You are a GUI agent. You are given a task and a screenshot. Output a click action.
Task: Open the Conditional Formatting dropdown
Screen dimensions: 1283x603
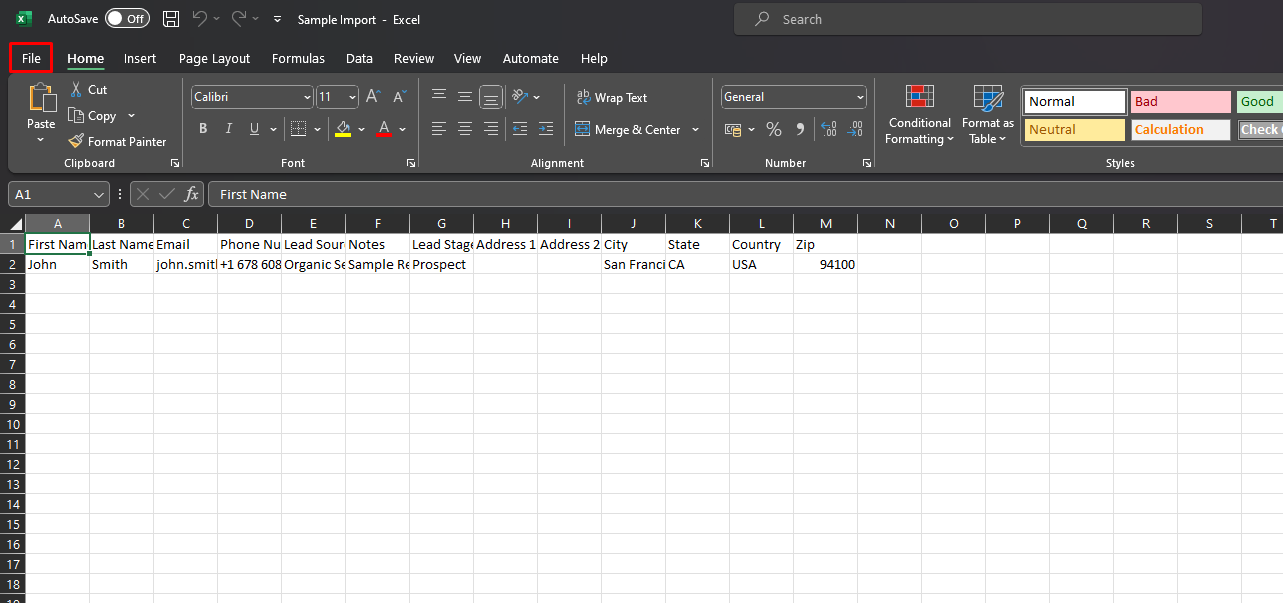tap(919, 116)
